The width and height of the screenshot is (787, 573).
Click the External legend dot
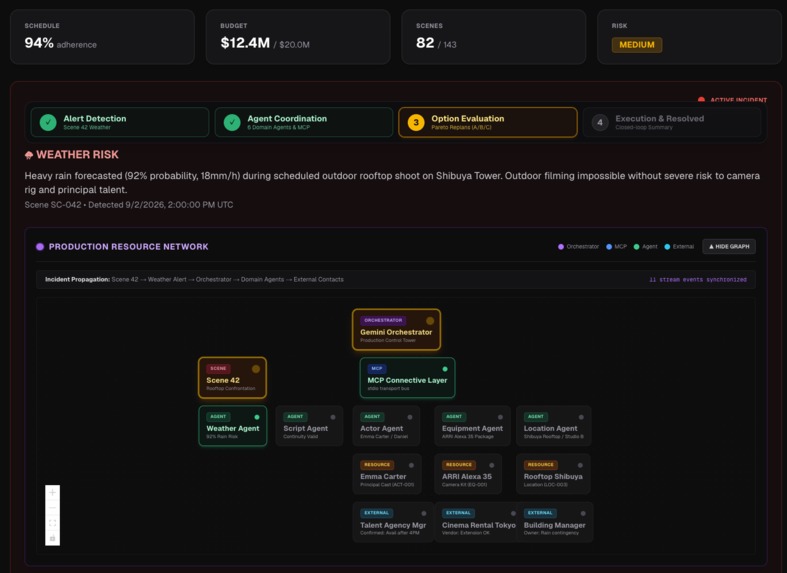click(667, 246)
